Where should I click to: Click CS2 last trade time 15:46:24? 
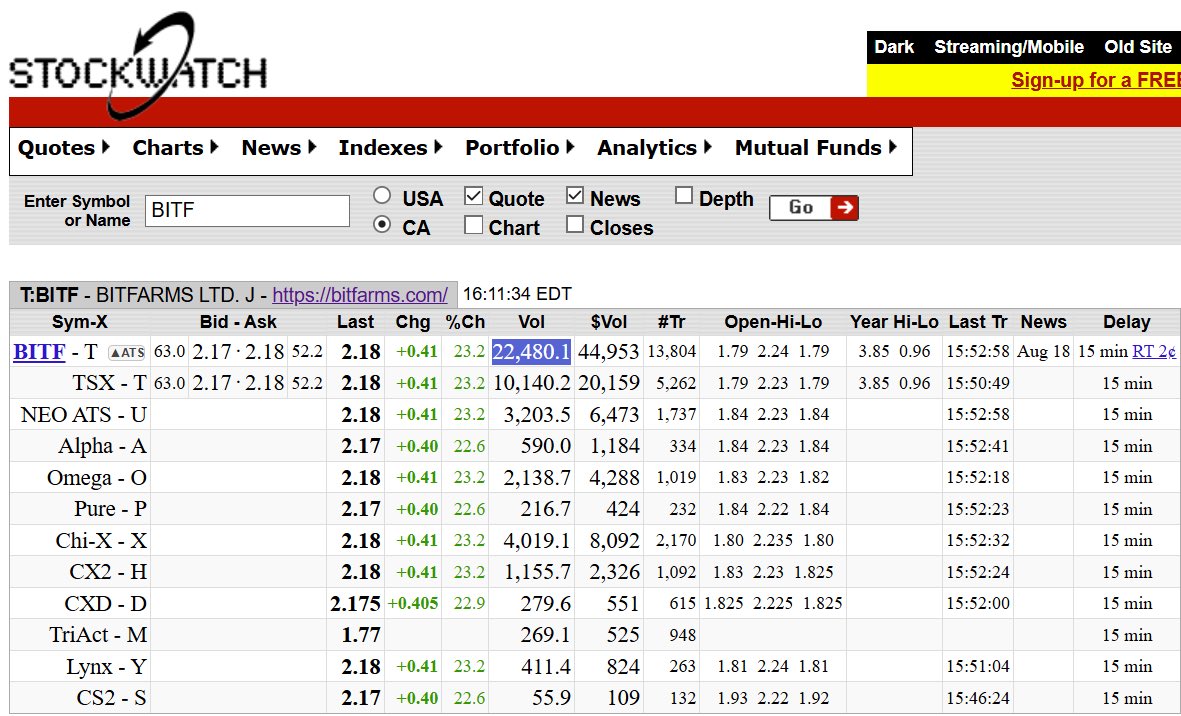pyautogui.click(x=978, y=699)
